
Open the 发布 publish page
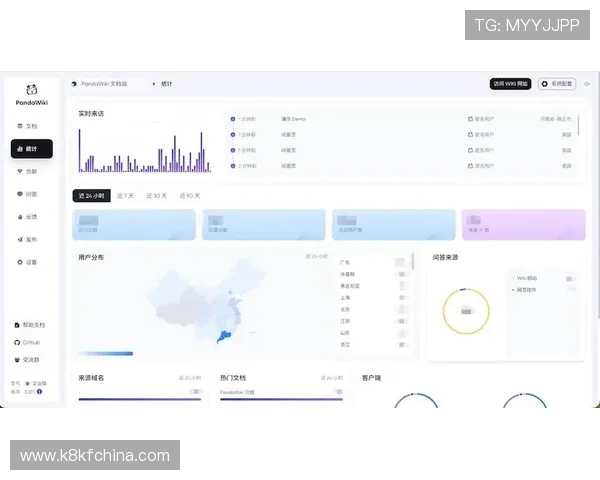point(28,239)
